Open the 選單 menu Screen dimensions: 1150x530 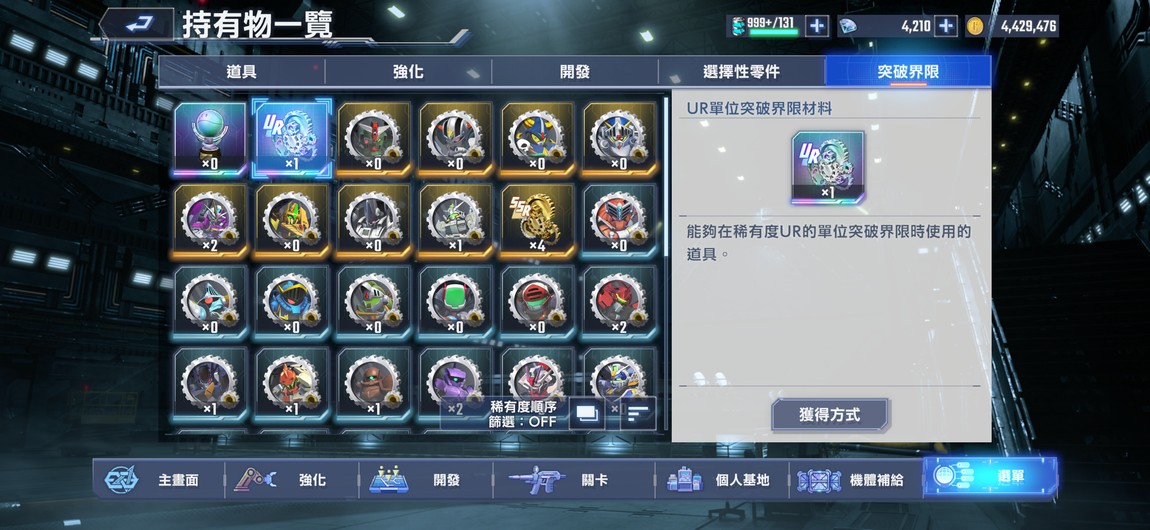tap(990, 476)
